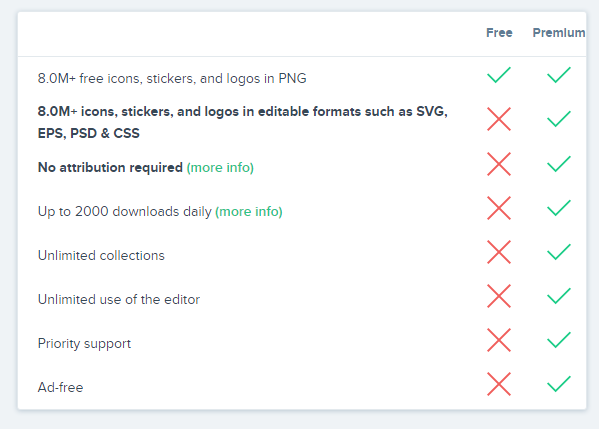Click the Unlimited collections feature text
The height and width of the screenshot is (429, 599).
click(x=101, y=255)
